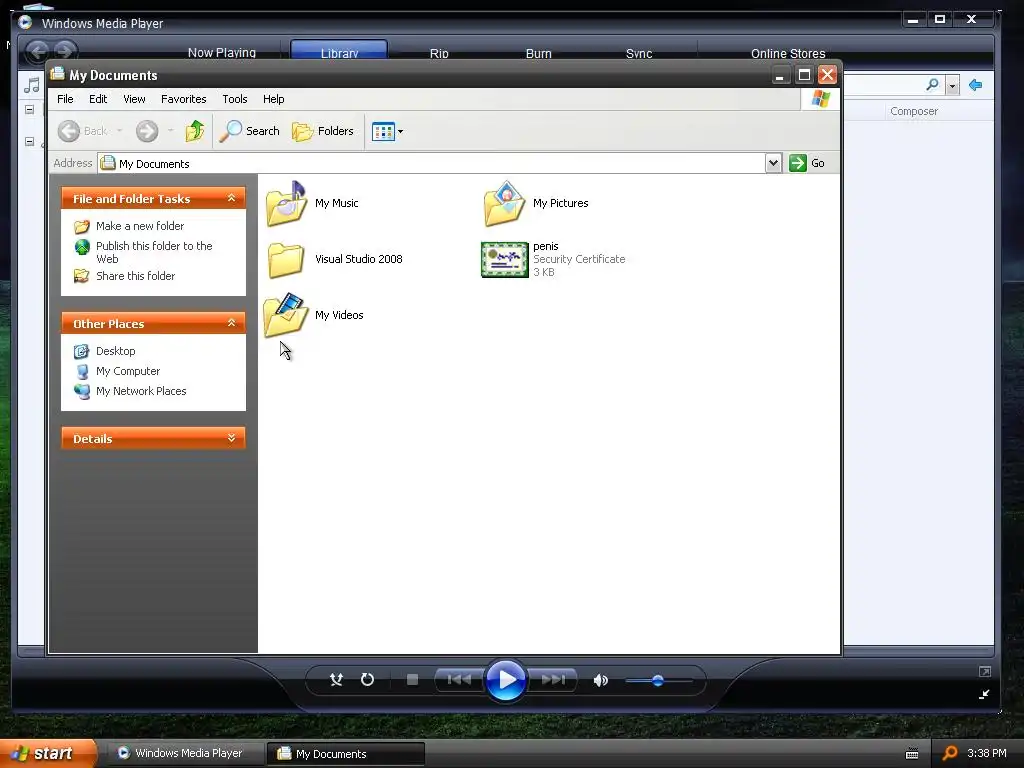
Task: Collapse the first library tree node
Action: tap(29, 110)
